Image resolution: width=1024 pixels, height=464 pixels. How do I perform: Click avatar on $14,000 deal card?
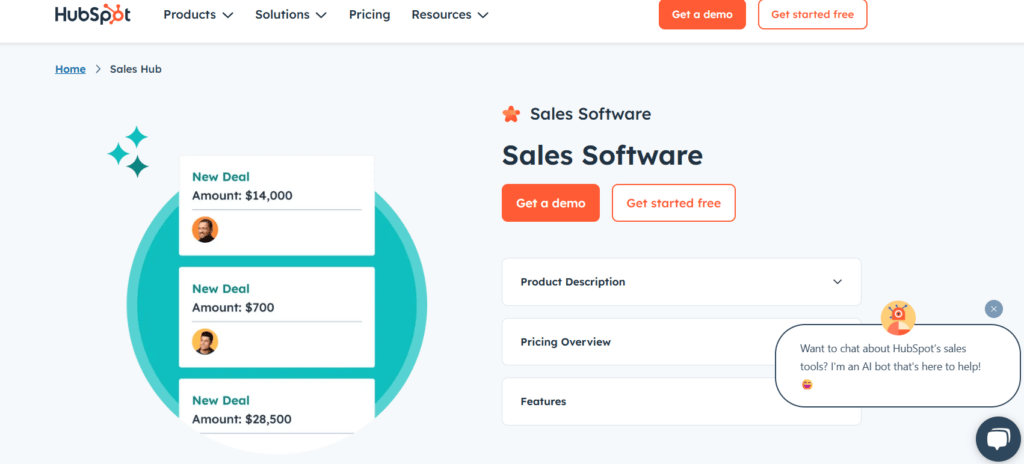204,229
